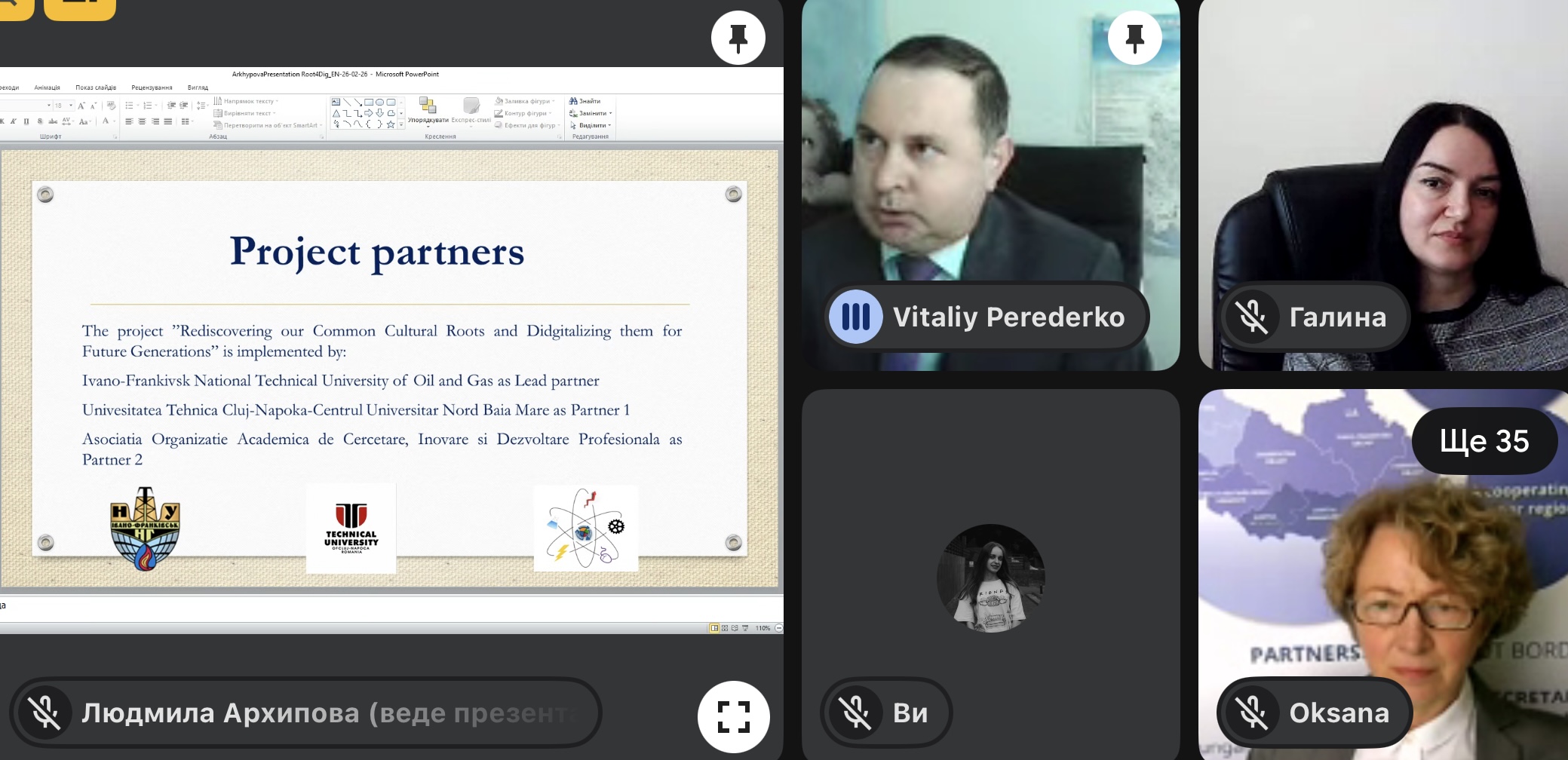The image size is (1568, 760).
Task: Select the star shape in the shapes gallery
Action: (x=391, y=124)
